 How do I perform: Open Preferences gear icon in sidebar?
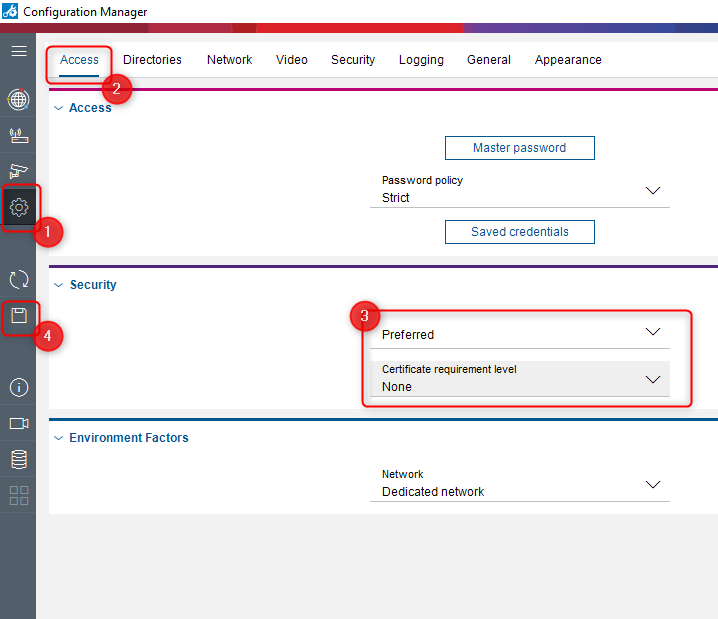(18, 208)
